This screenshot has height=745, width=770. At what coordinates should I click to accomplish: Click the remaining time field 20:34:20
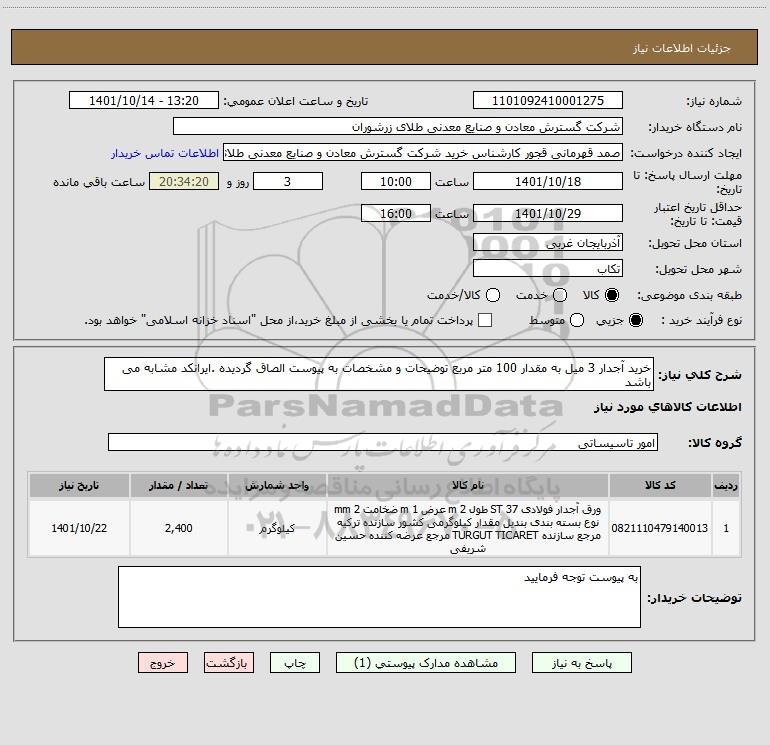pos(184,181)
